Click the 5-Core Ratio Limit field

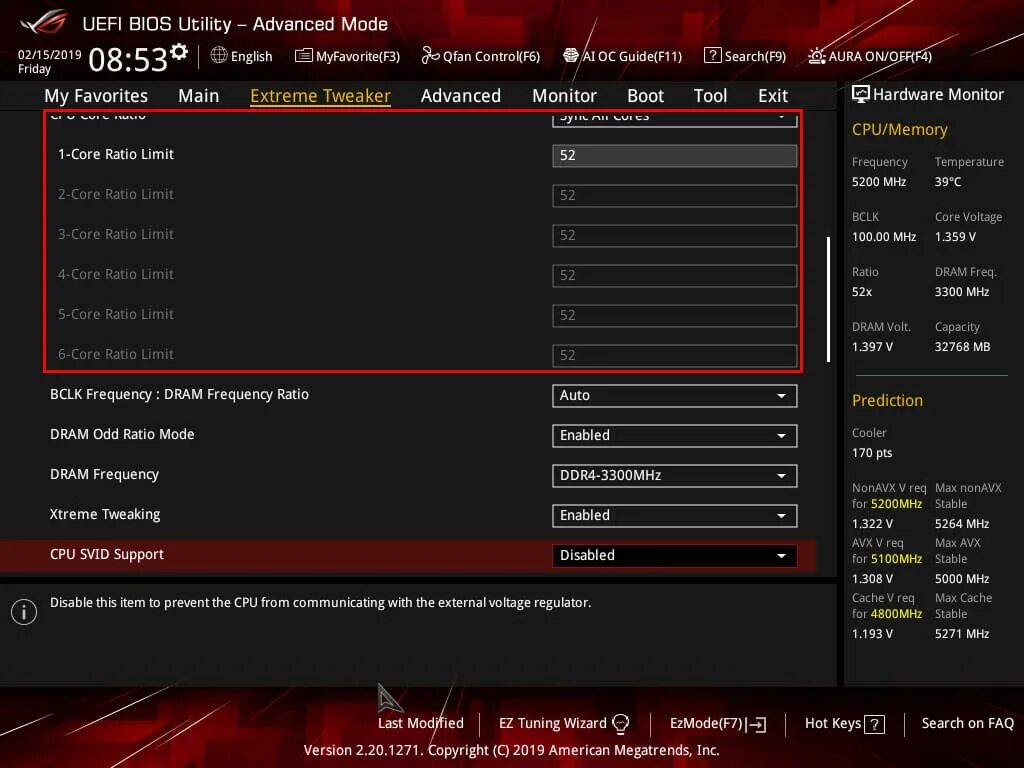(675, 315)
